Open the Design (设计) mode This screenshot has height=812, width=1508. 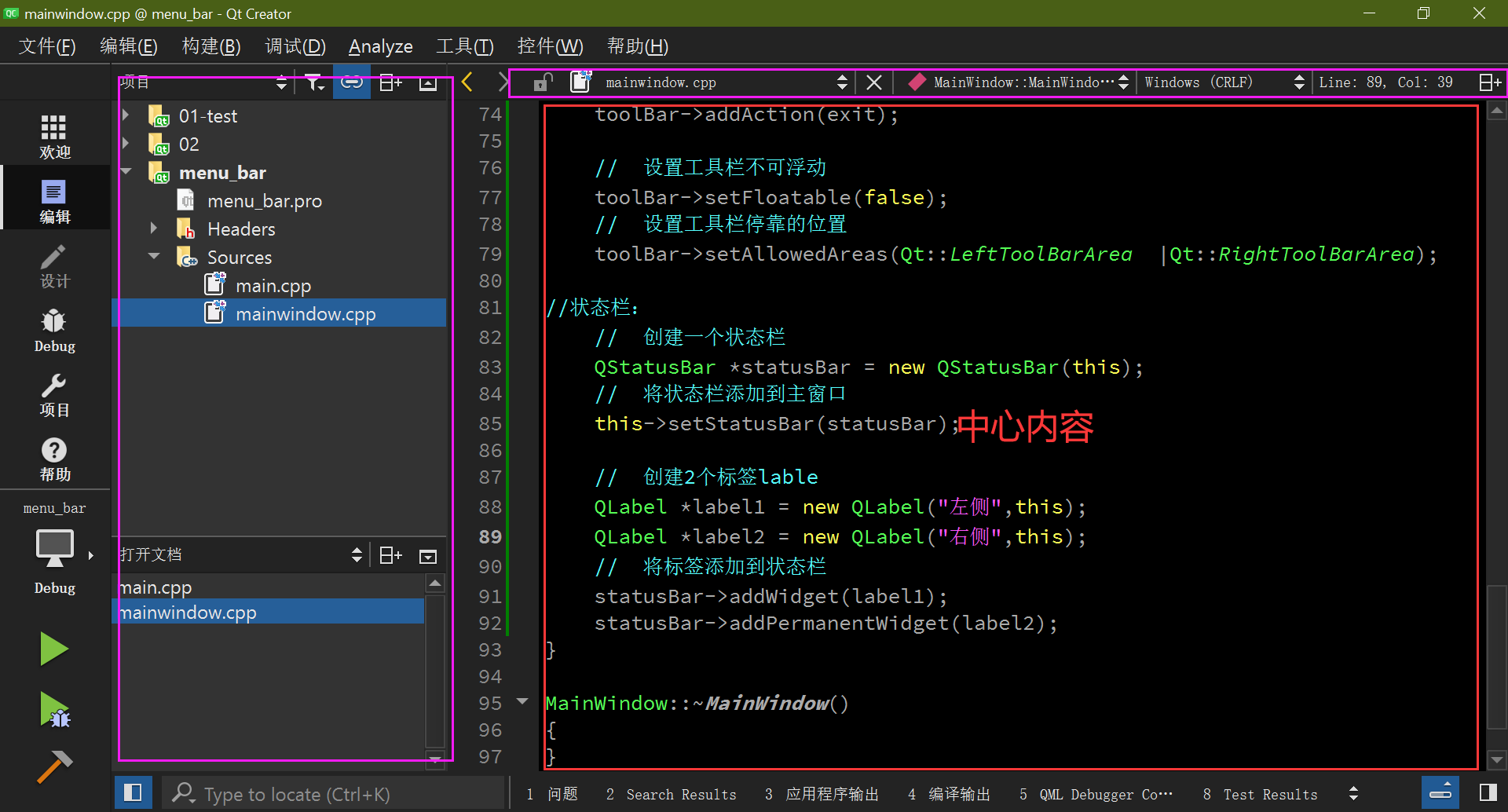(54, 265)
